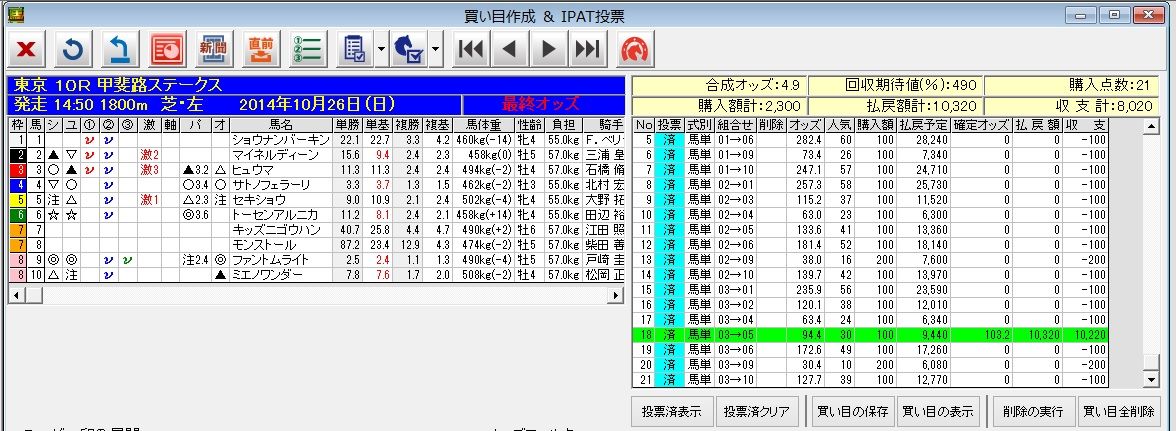Screen dimensions: 1176x431
Task: Select horse モンストール
Action: [280, 245]
